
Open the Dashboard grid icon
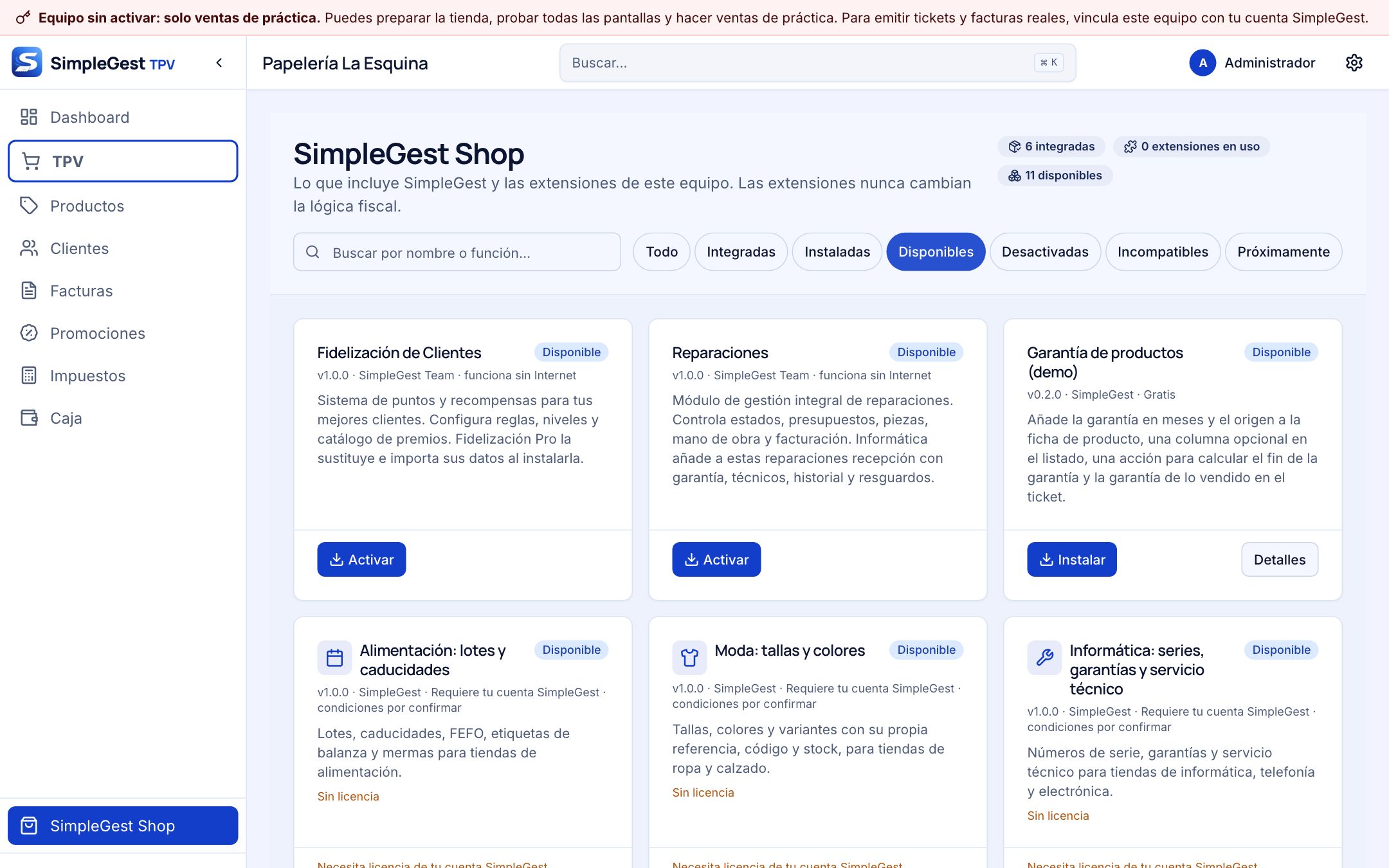29,117
